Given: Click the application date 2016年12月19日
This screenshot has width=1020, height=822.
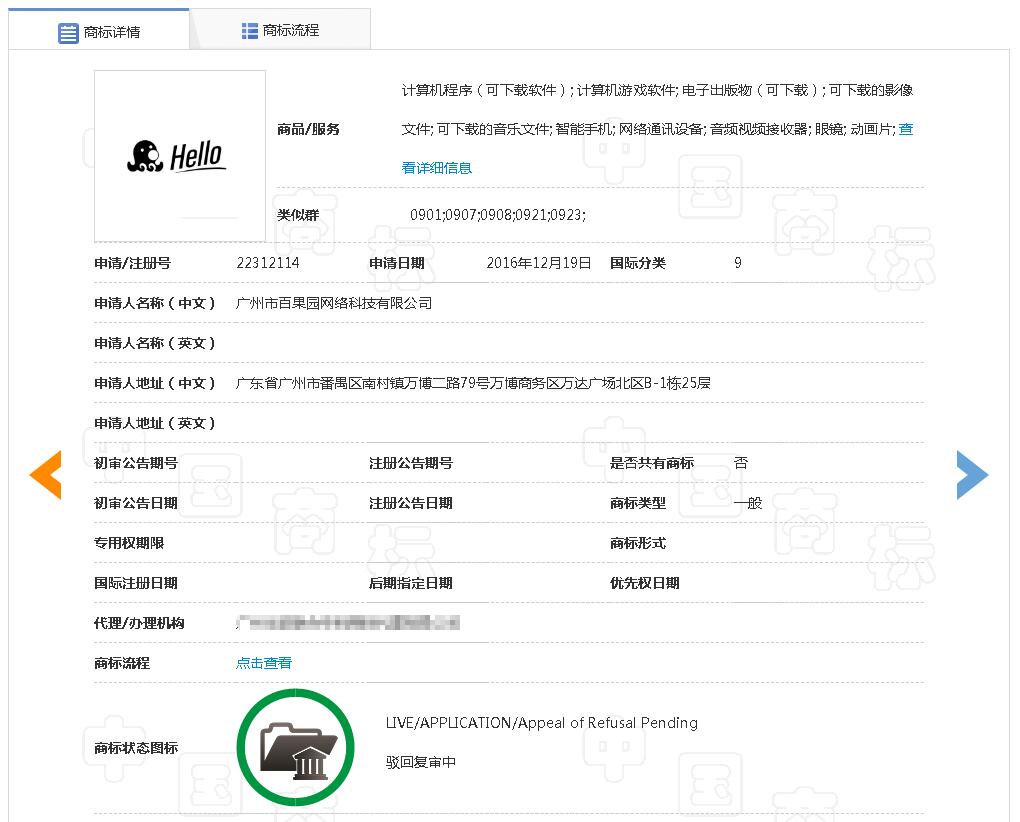Looking at the screenshot, I should coord(539,263).
